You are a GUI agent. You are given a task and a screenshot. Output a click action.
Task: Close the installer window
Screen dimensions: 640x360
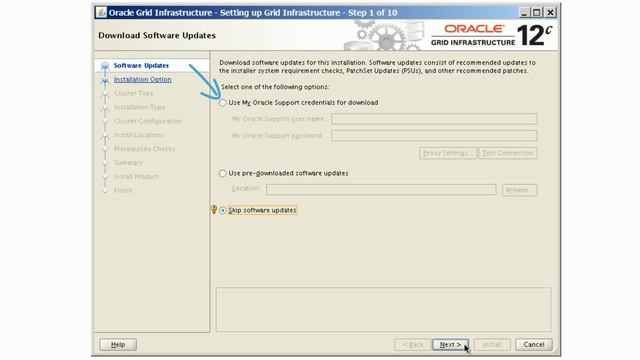point(550,13)
